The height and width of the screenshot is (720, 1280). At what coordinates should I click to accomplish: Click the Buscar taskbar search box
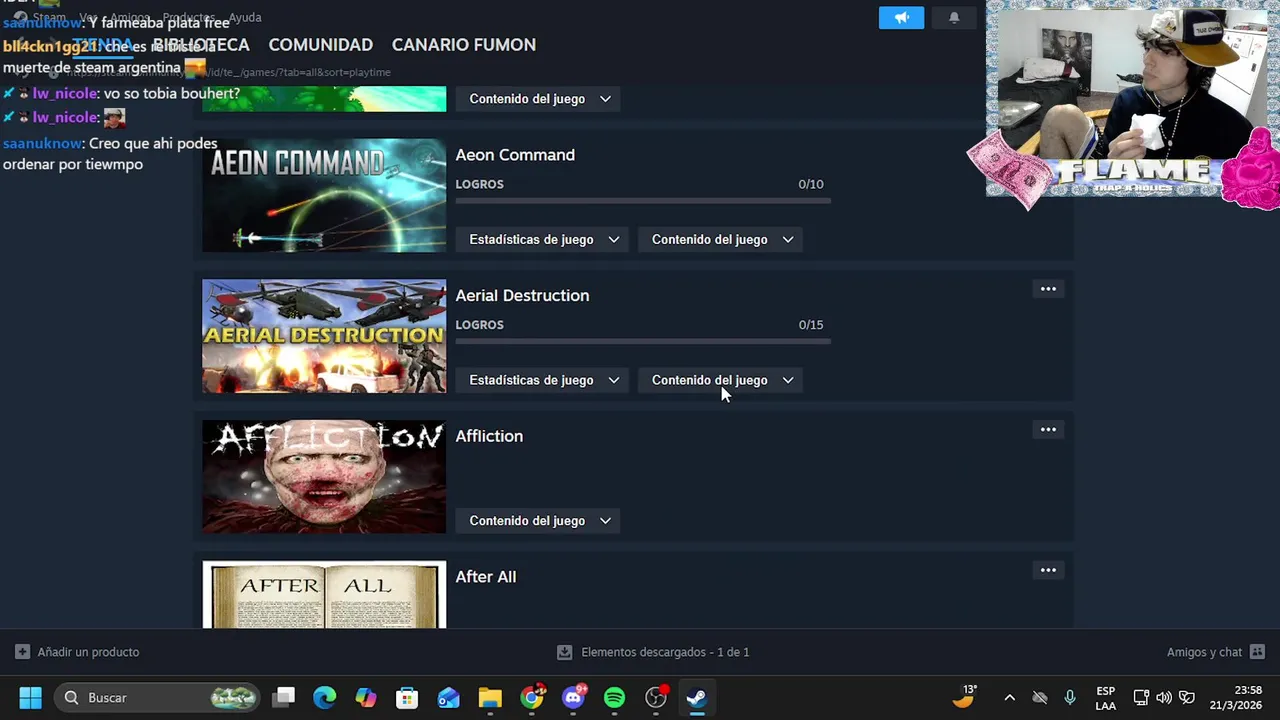point(157,698)
